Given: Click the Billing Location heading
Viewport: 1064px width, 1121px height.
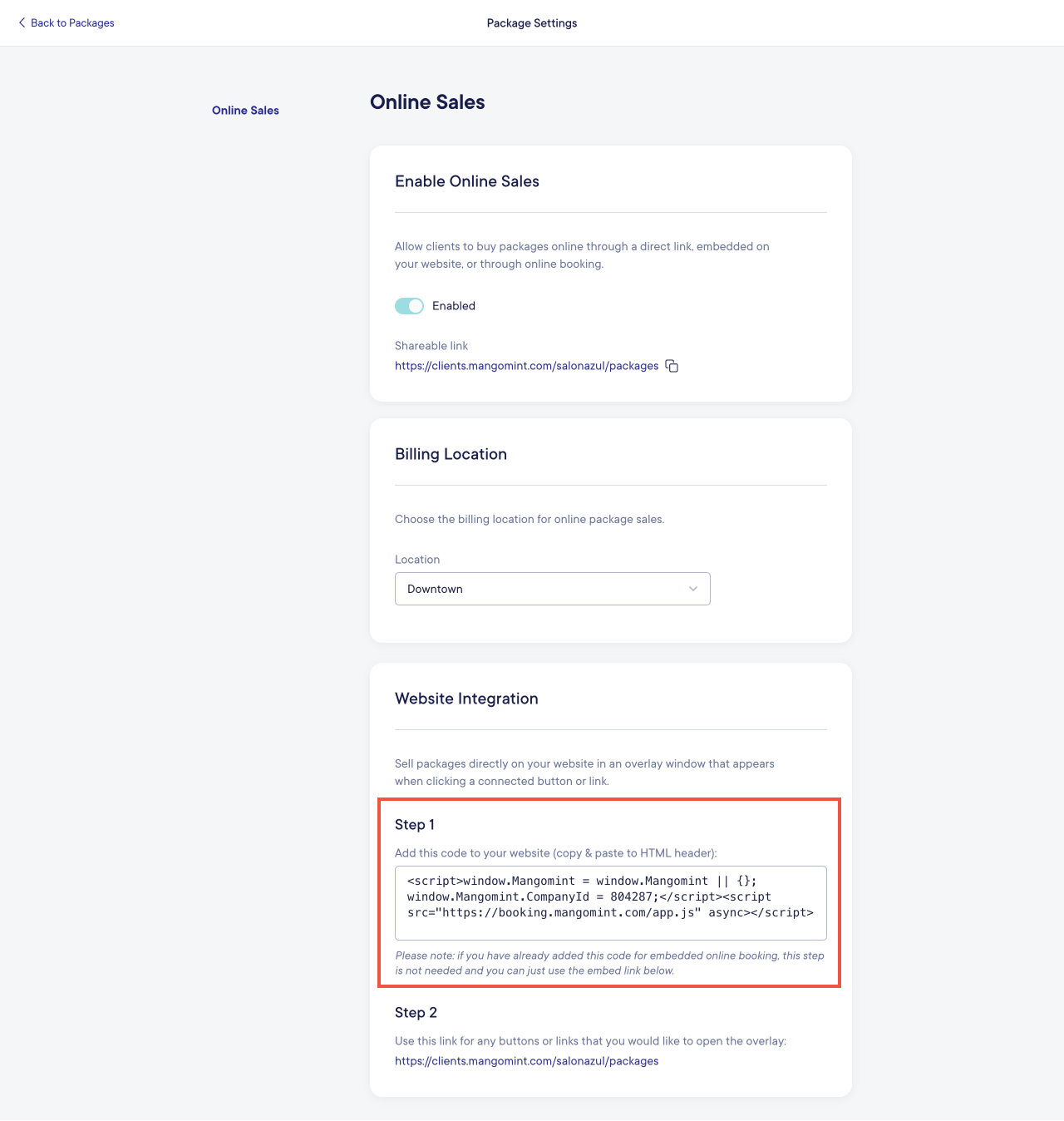Looking at the screenshot, I should (451, 454).
